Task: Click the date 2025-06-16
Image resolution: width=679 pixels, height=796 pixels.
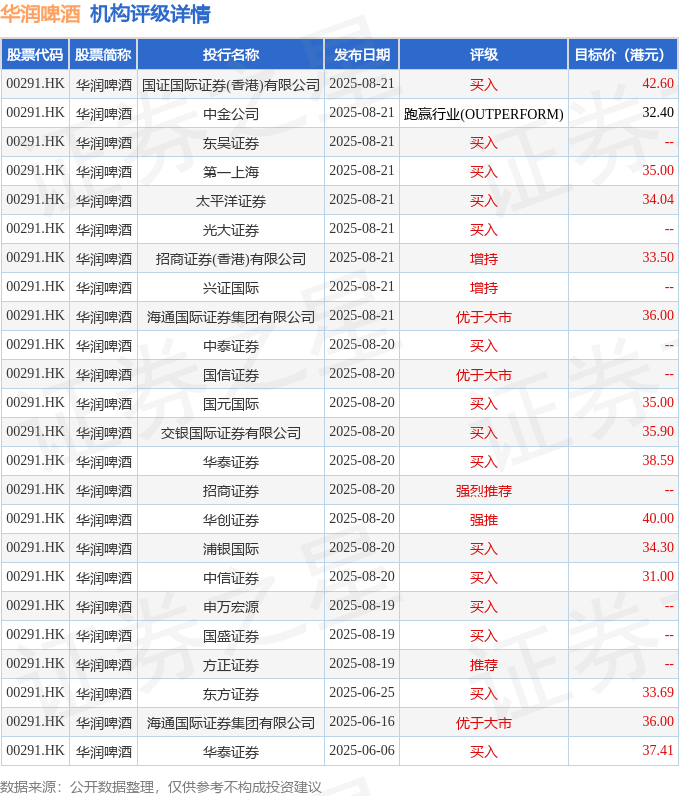Action: coord(362,721)
